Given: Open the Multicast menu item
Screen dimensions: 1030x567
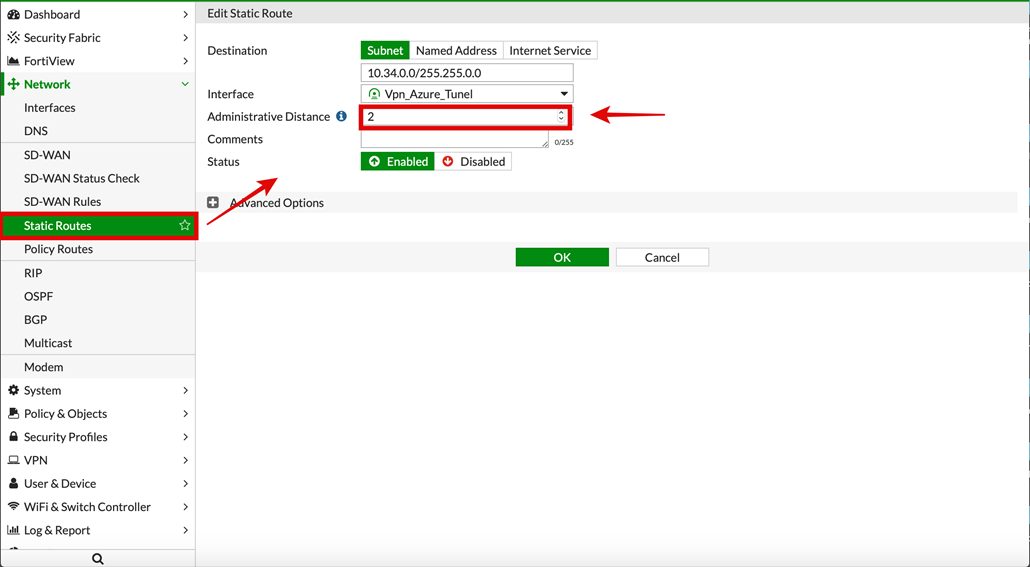Looking at the screenshot, I should pyautogui.click(x=99, y=343).
